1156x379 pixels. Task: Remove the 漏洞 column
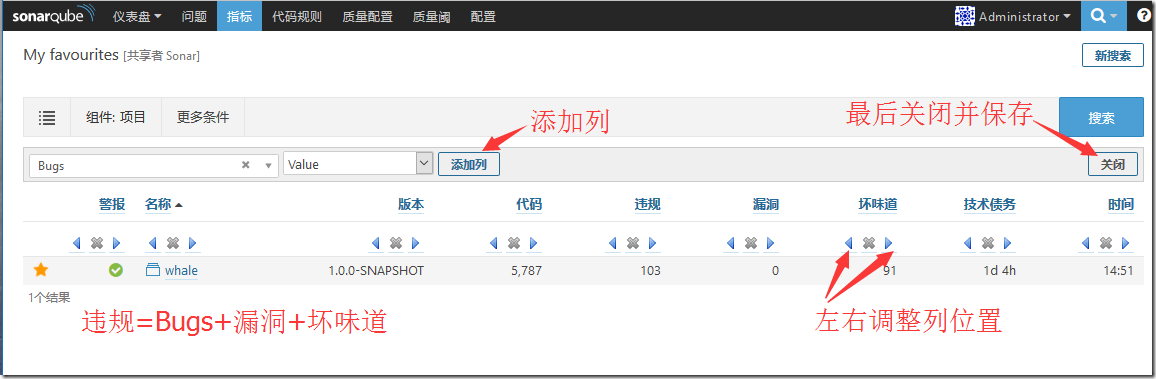[751, 243]
